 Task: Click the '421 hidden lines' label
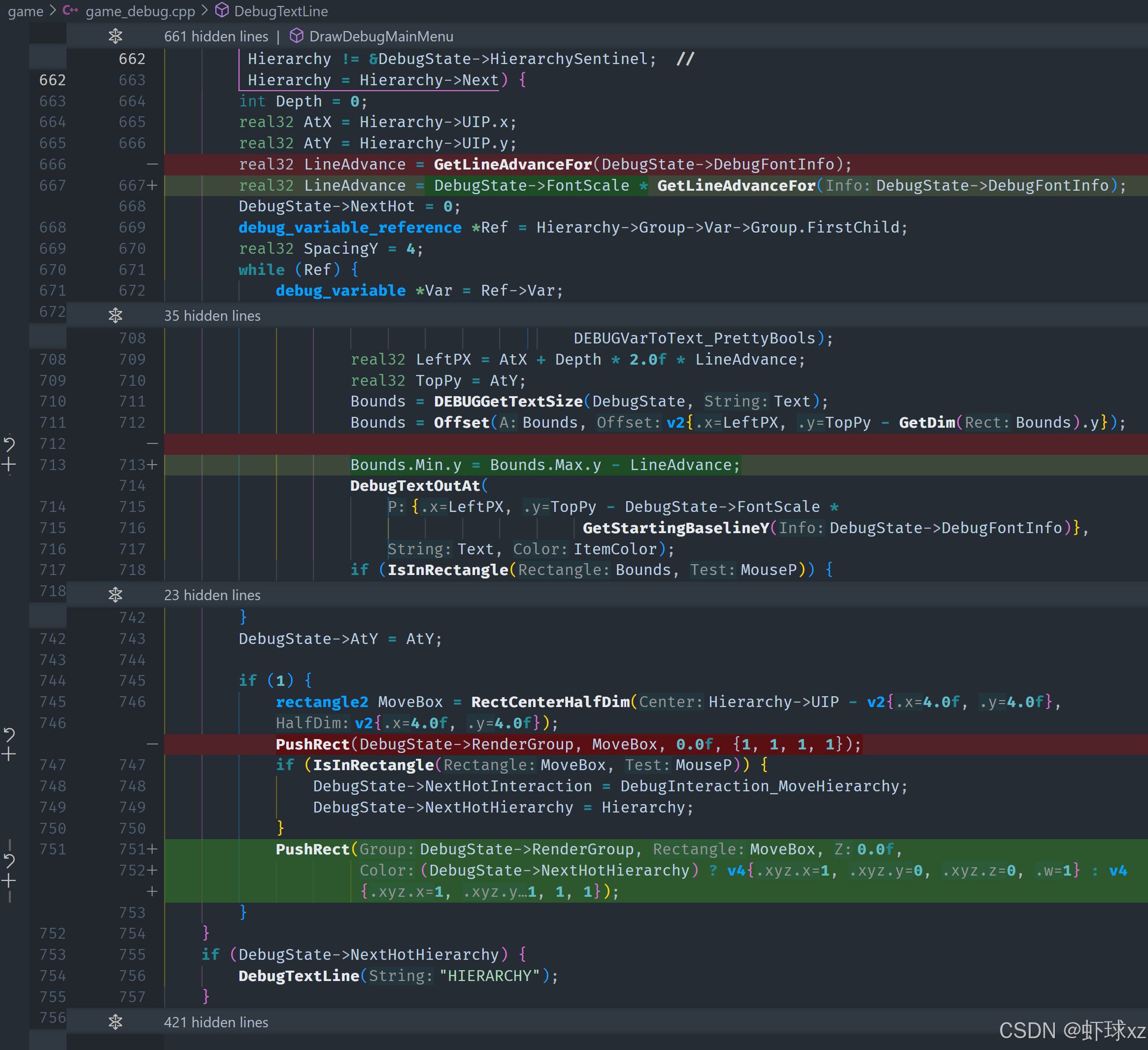coord(216,1022)
